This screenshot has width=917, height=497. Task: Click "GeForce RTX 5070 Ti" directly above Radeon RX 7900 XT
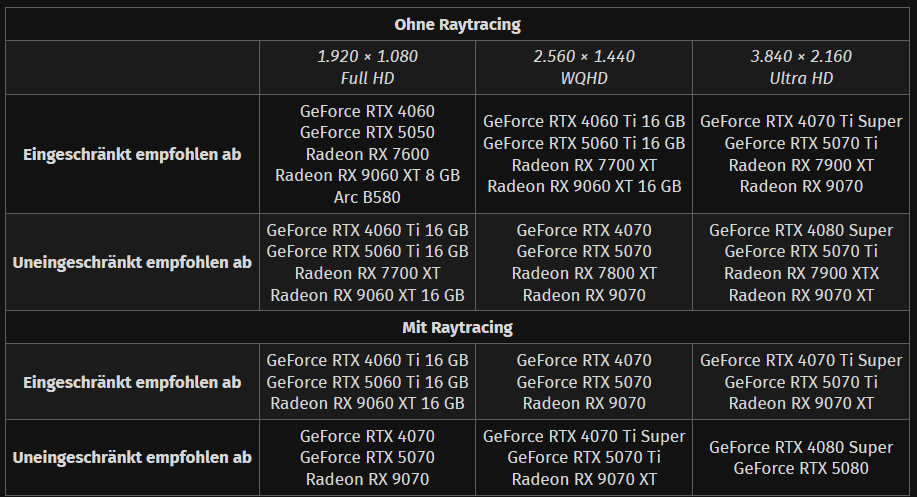[x=801, y=143]
